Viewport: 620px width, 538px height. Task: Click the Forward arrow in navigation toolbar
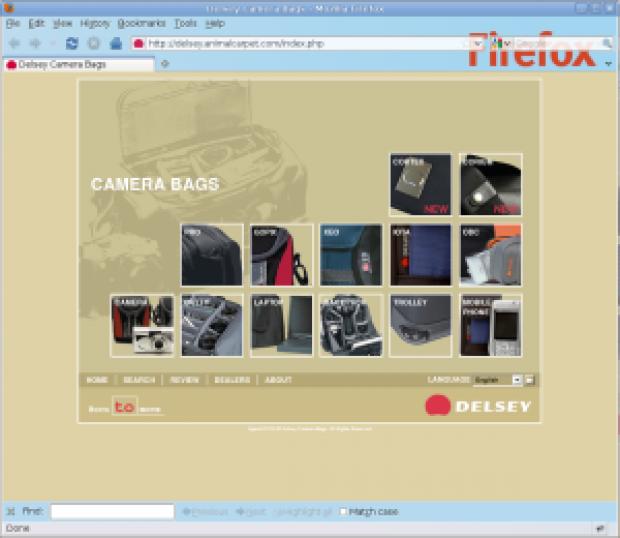(36, 43)
